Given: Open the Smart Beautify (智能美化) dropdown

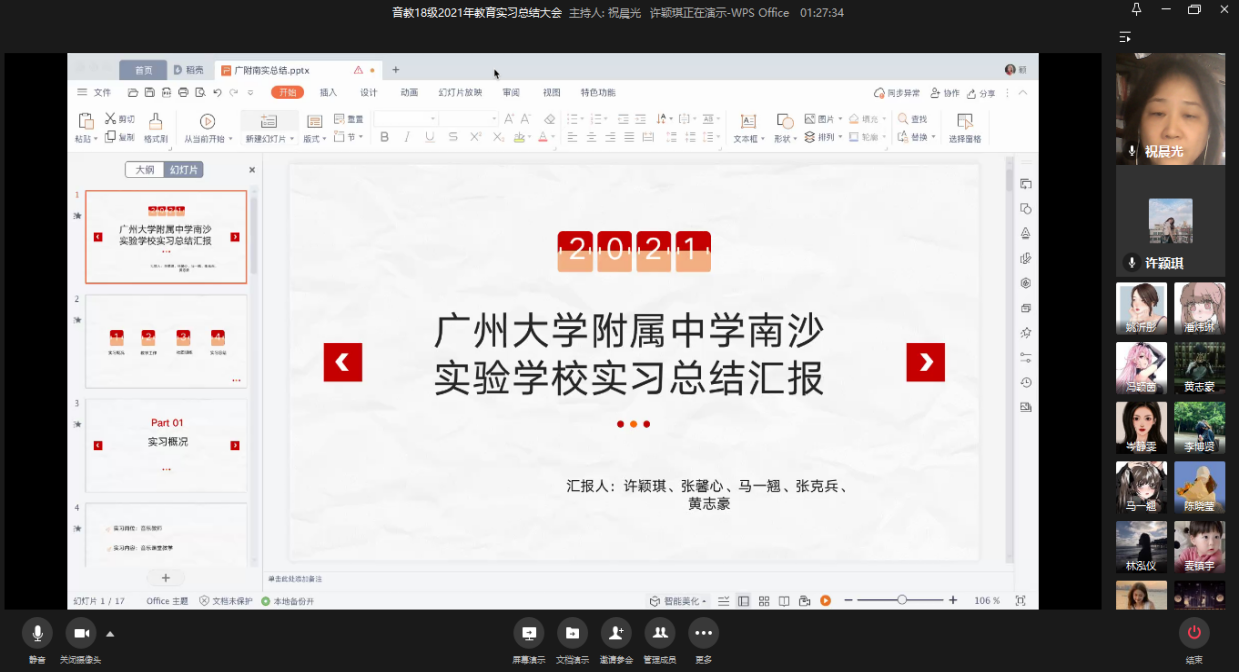Looking at the screenshot, I should [x=679, y=601].
